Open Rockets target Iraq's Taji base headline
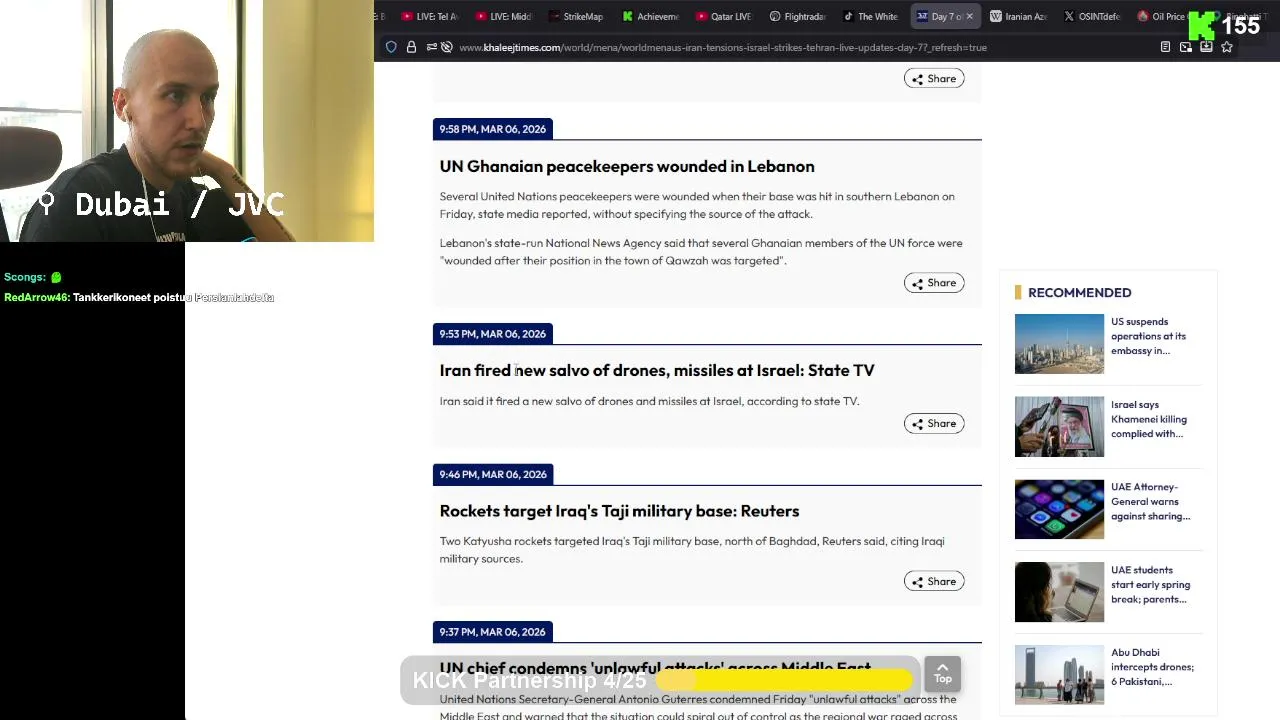This screenshot has height=720, width=1280. click(619, 511)
